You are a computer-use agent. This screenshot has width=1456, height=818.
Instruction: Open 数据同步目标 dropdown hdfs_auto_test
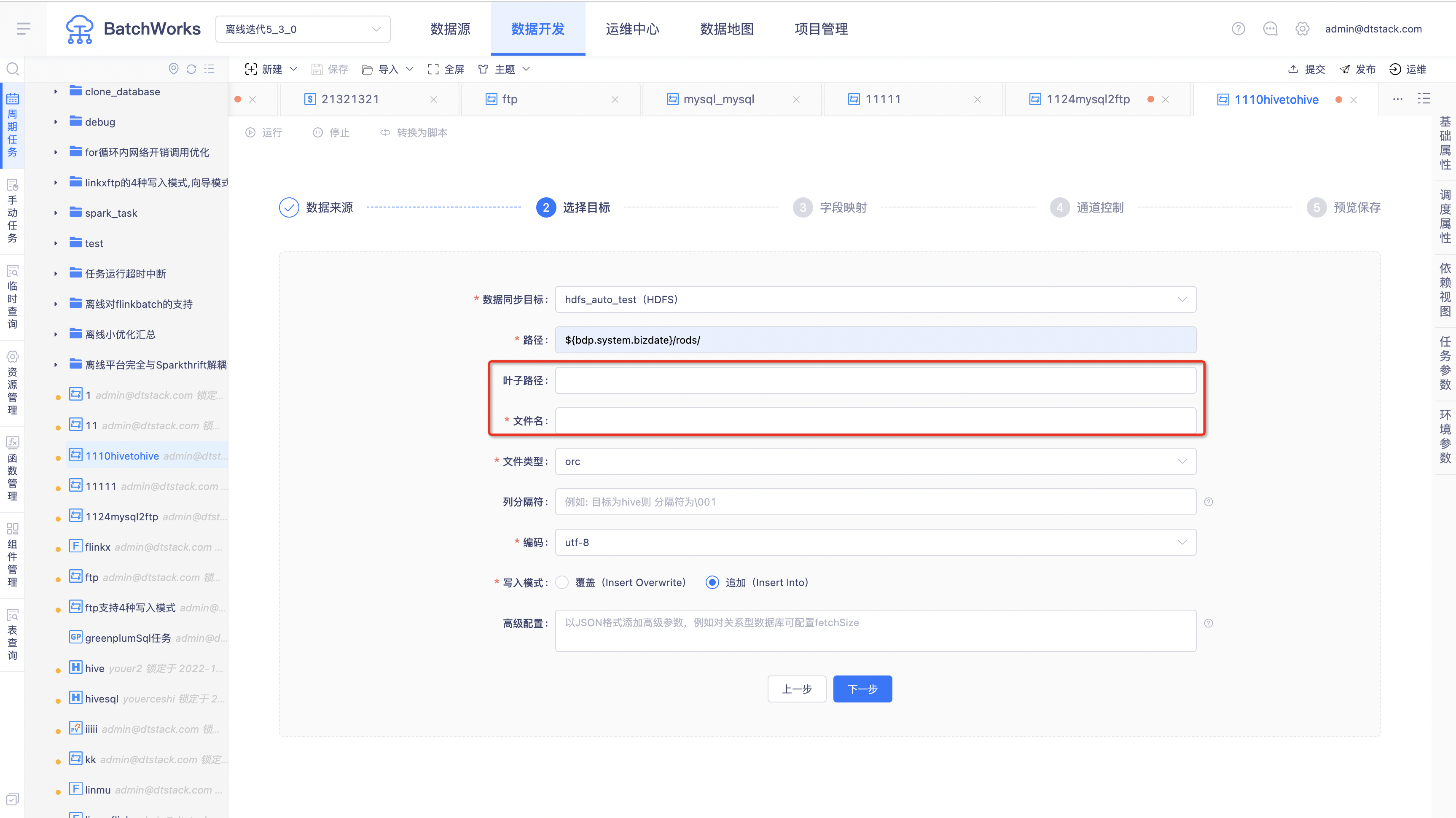875,300
